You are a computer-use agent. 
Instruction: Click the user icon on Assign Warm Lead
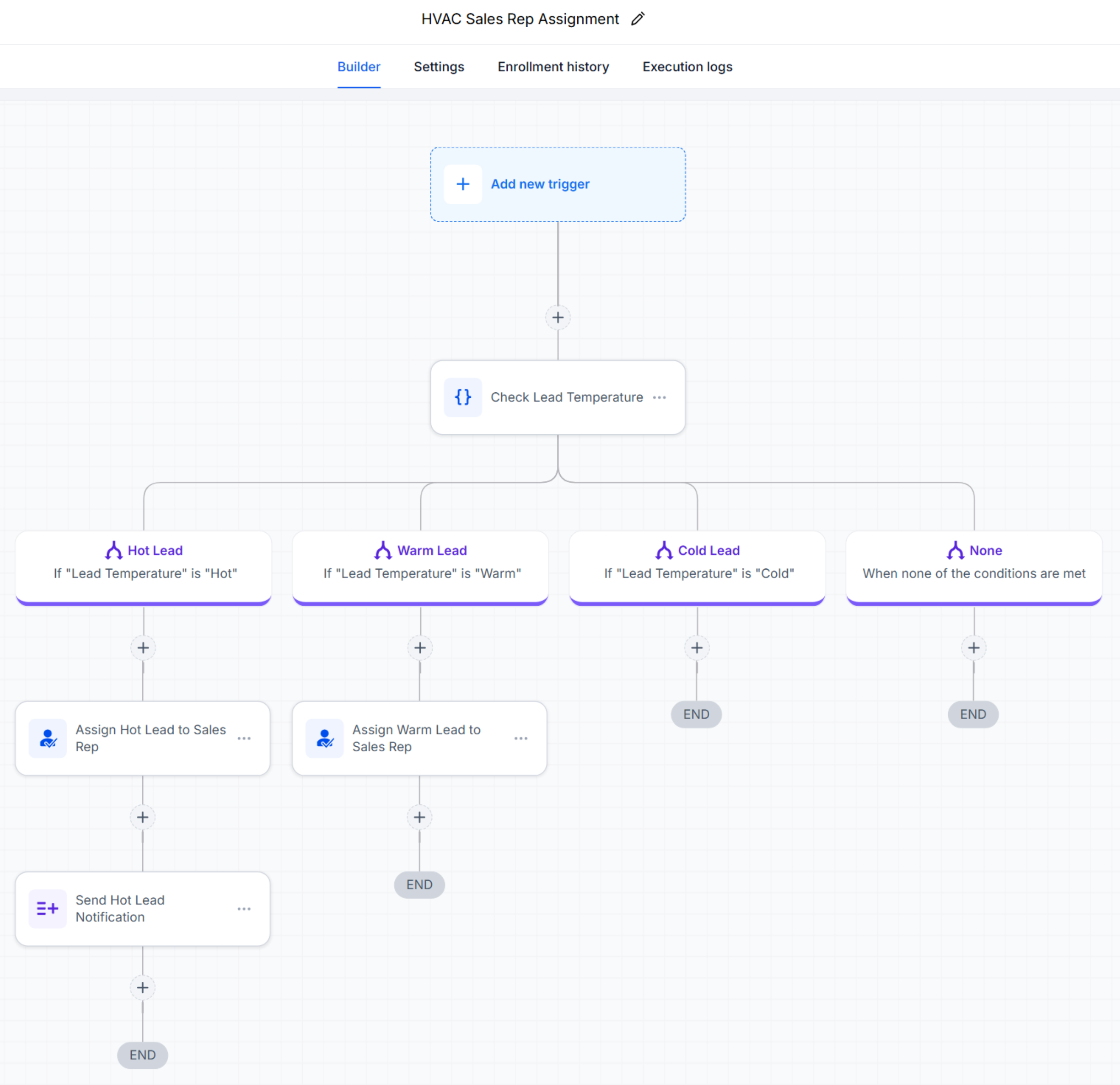324,738
